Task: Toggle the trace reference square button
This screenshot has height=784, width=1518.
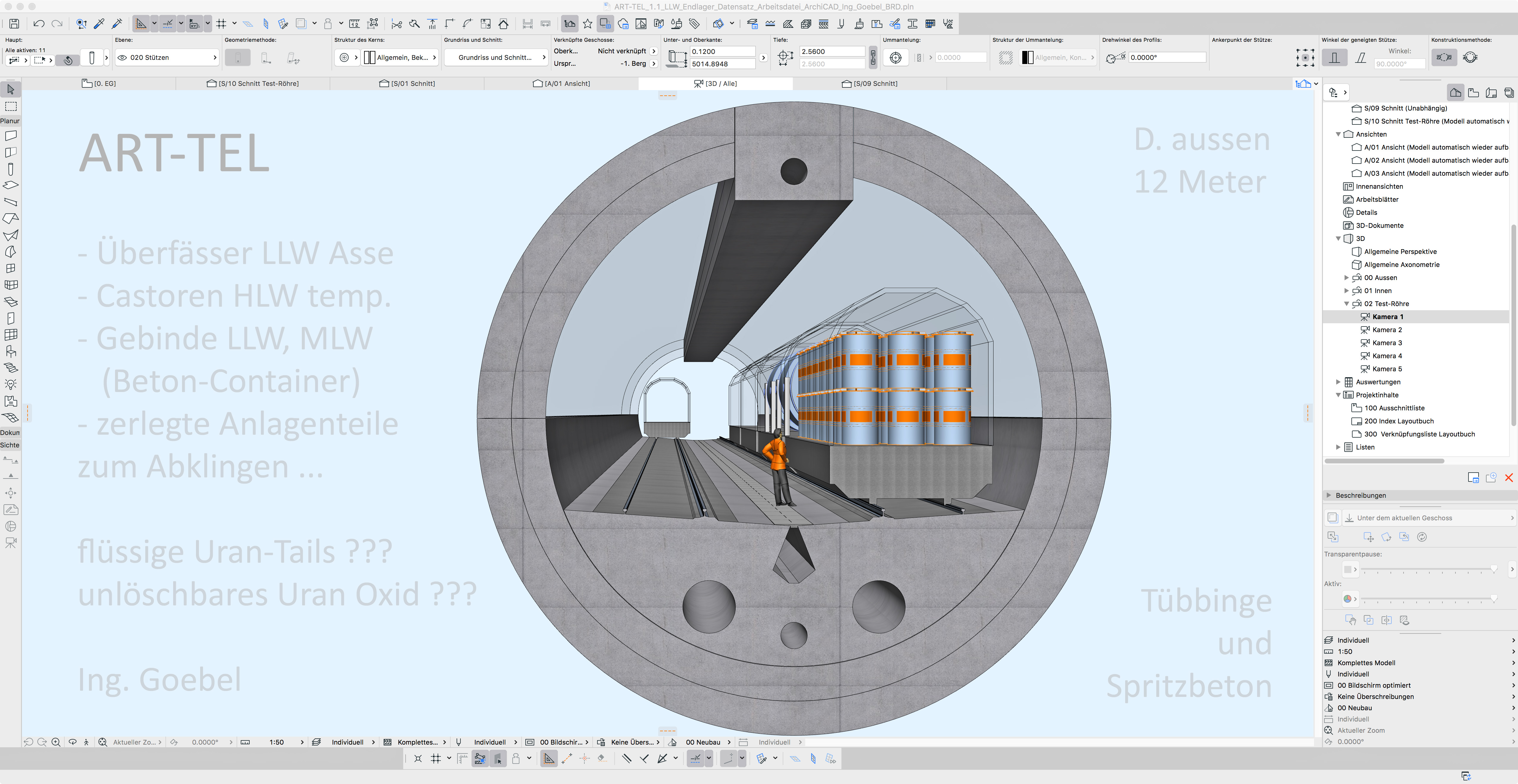Action: (1332, 518)
